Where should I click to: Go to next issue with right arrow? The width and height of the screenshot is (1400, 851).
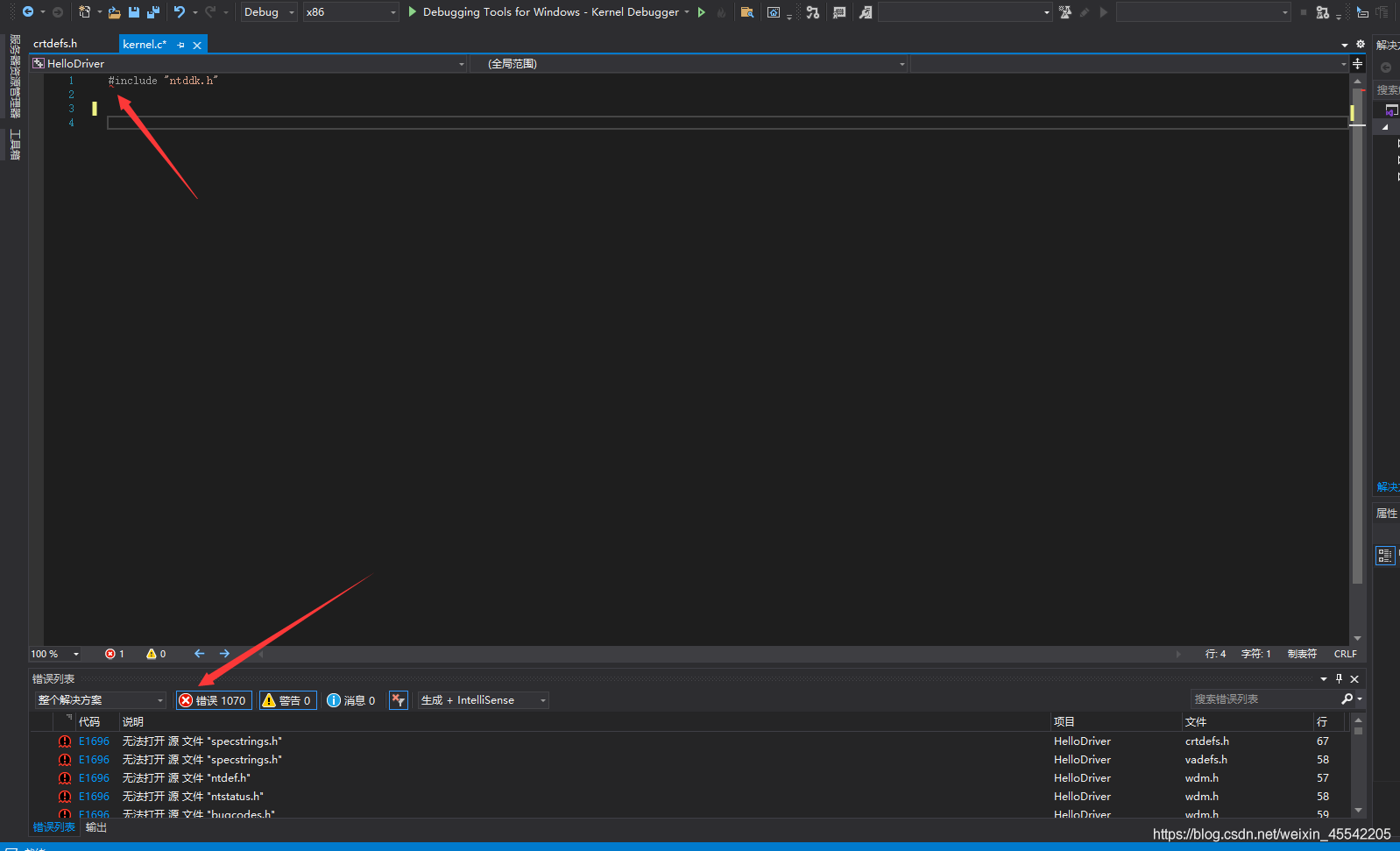[224, 654]
